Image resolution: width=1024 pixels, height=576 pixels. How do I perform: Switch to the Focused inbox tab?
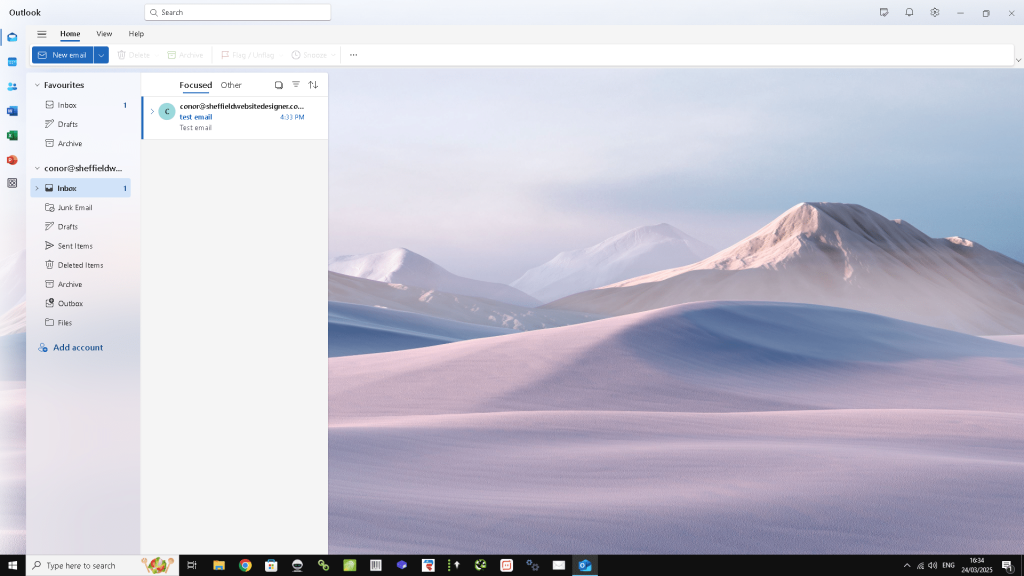coord(195,86)
